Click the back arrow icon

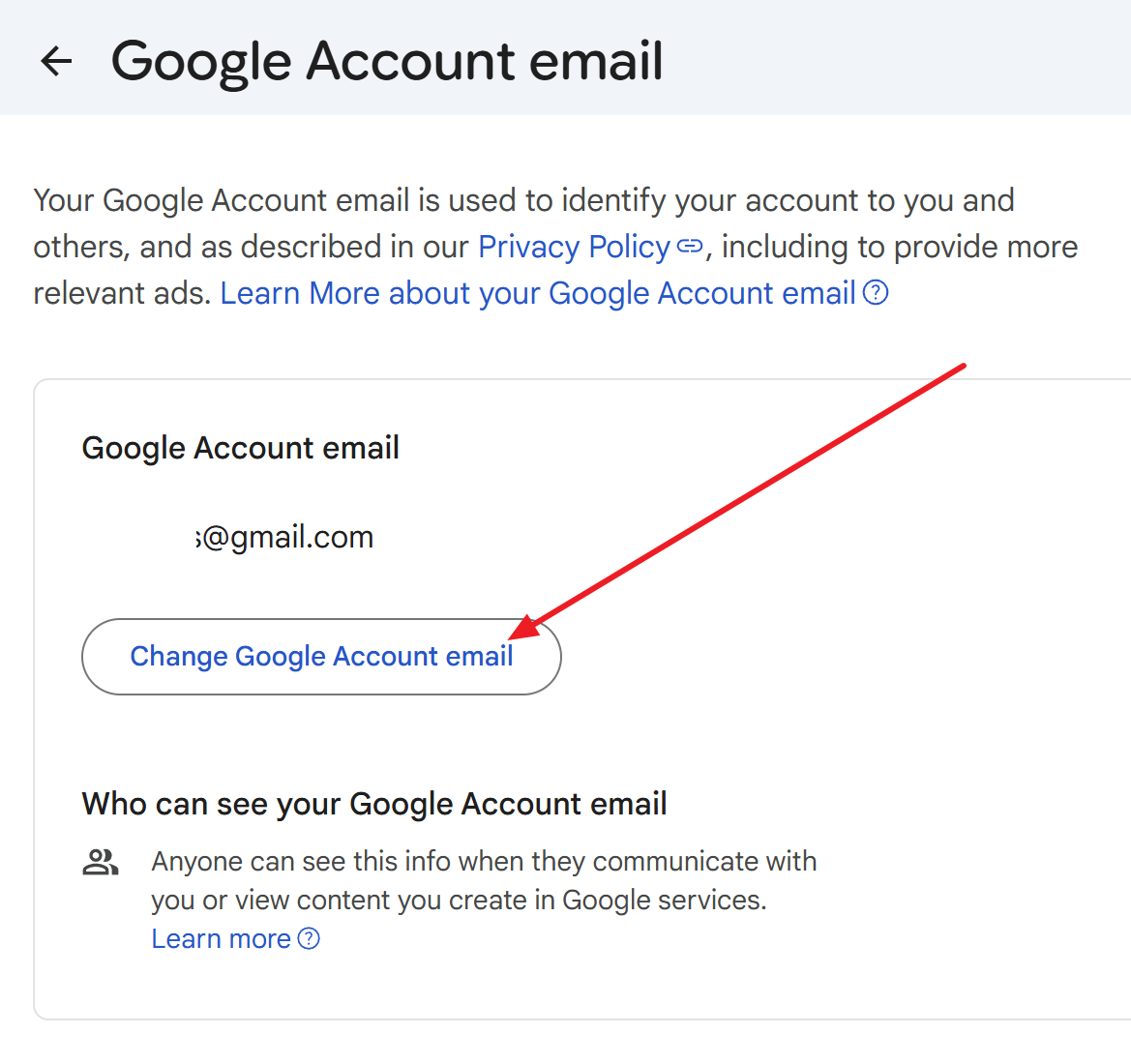point(56,61)
